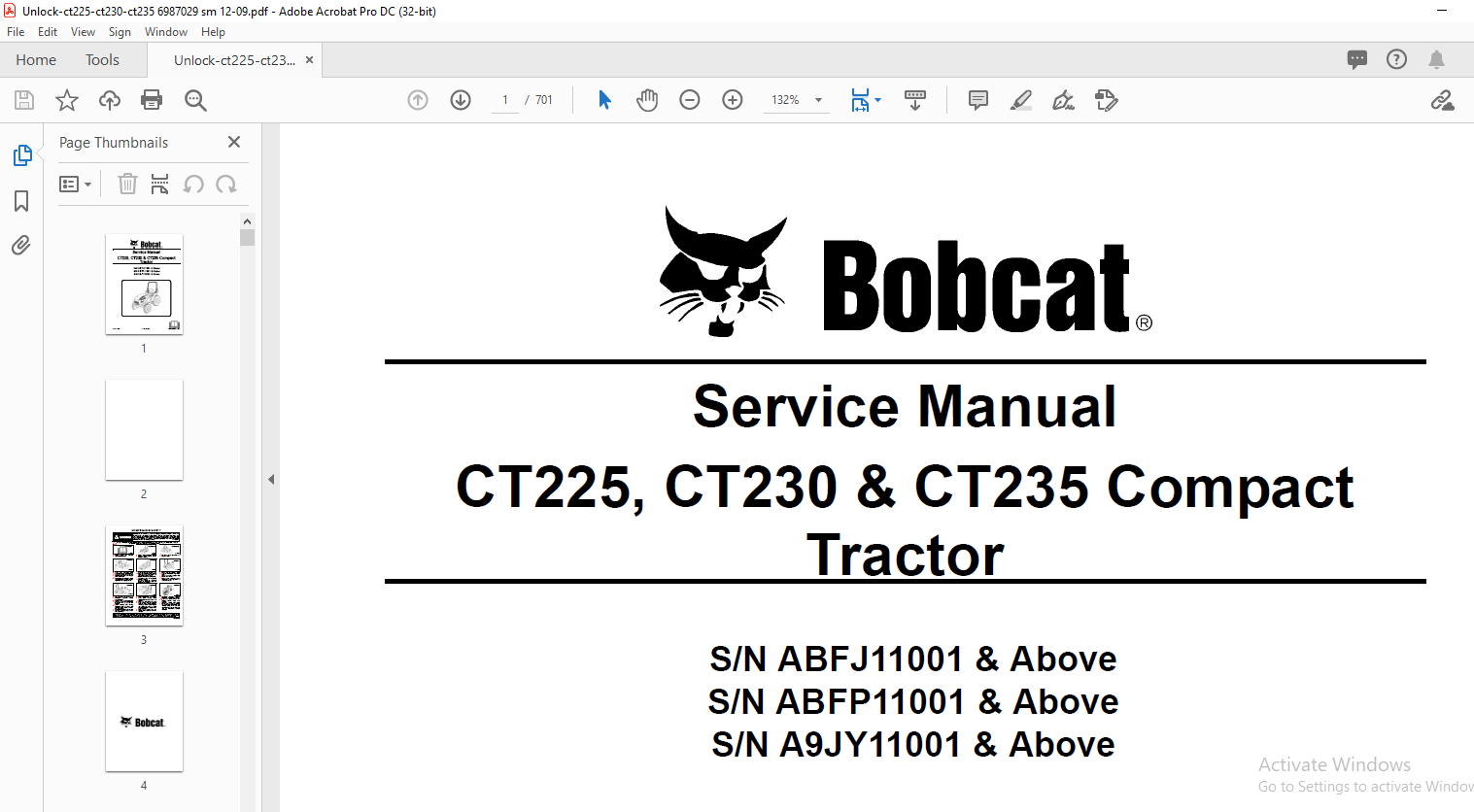
Task: Zoom in with plus icon
Action: pos(733,100)
